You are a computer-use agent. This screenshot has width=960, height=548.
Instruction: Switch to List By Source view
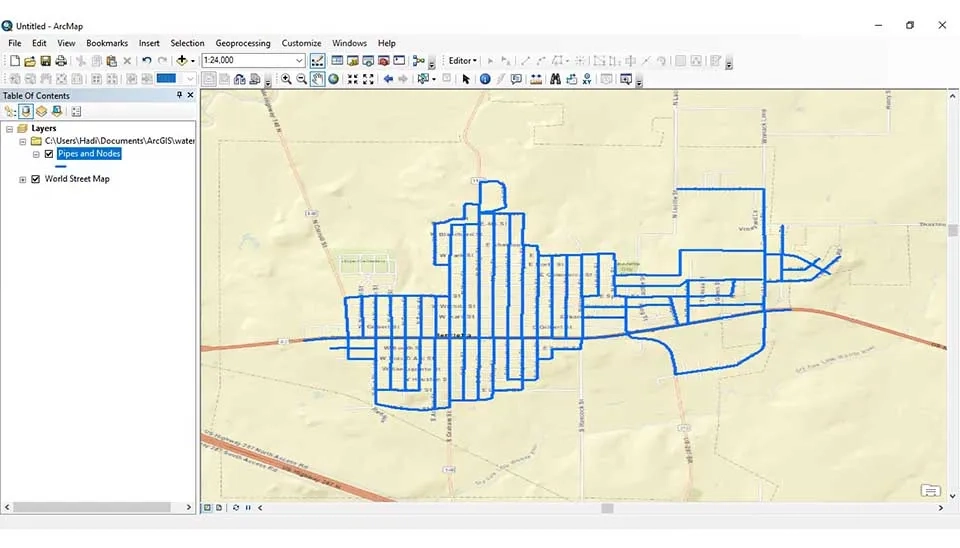point(26,111)
